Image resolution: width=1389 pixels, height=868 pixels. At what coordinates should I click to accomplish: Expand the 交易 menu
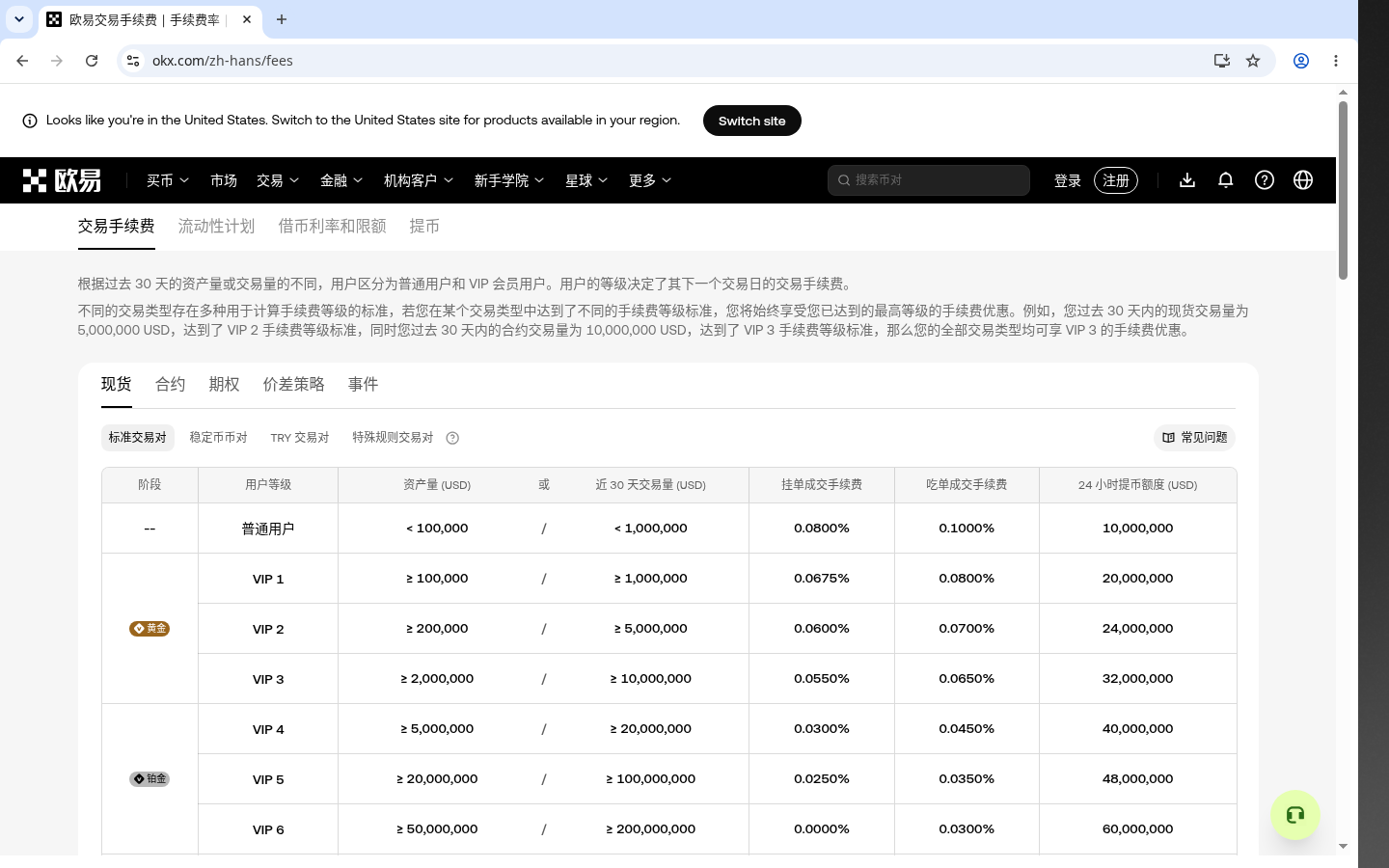pos(278,180)
